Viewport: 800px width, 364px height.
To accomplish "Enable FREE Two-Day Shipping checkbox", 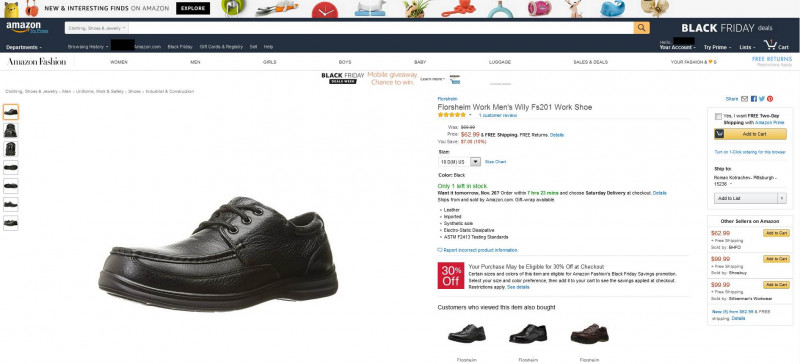I will pos(718,116).
